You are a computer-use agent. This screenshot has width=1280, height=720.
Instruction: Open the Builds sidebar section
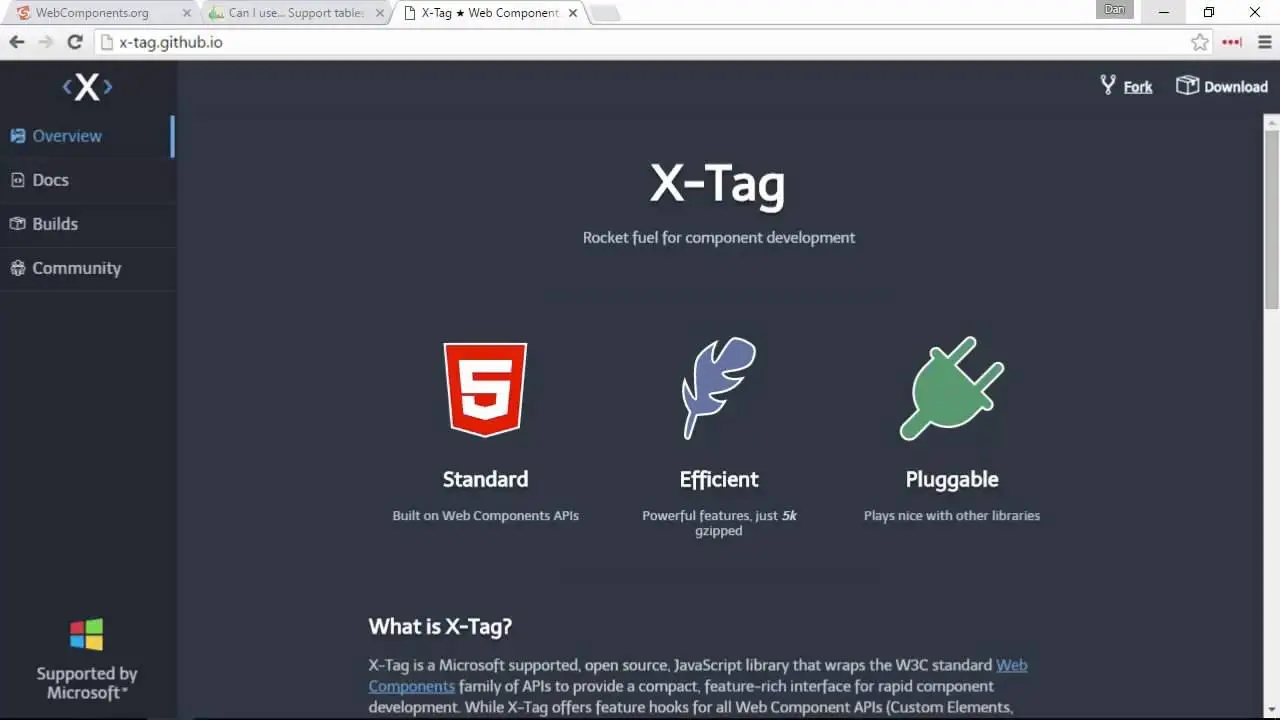[x=87, y=224]
